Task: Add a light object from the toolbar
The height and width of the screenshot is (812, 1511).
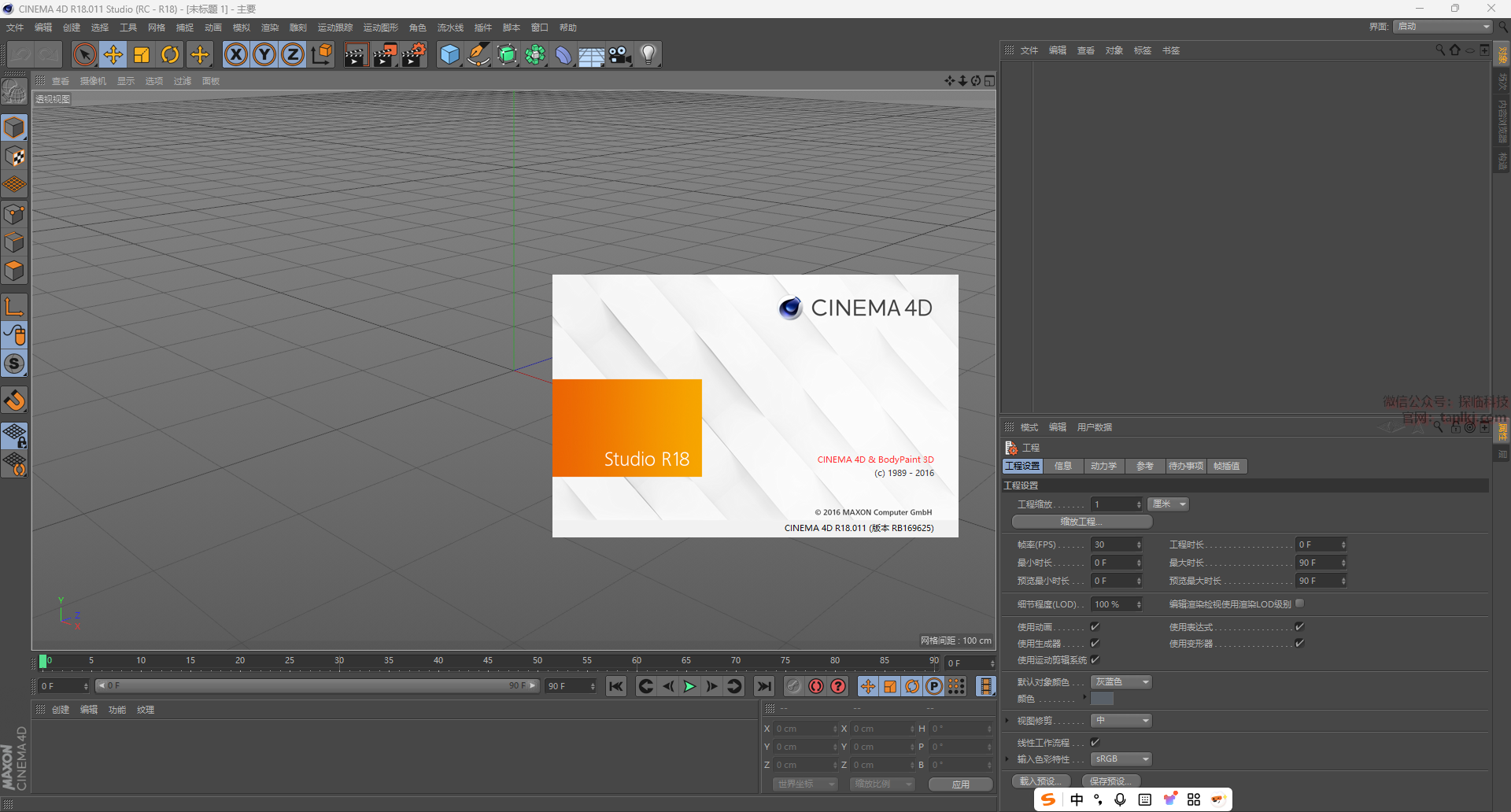Action: click(648, 54)
